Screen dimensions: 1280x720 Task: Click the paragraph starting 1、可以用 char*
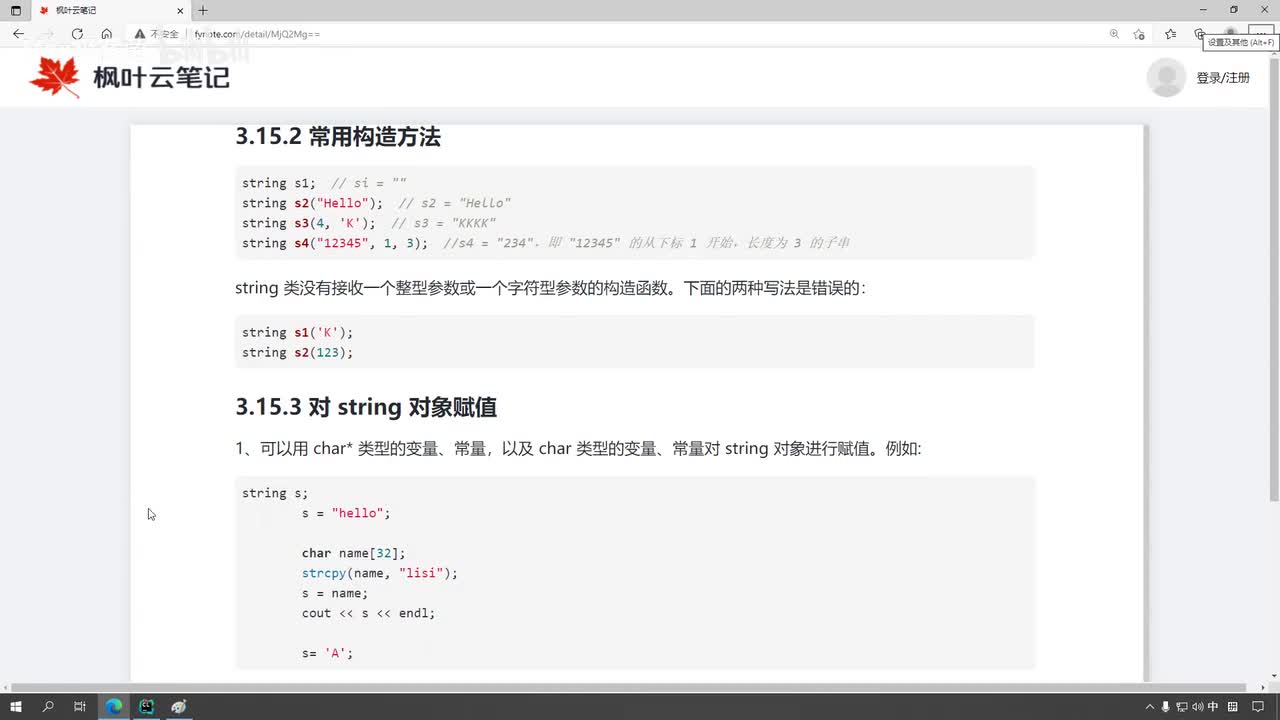(578, 449)
